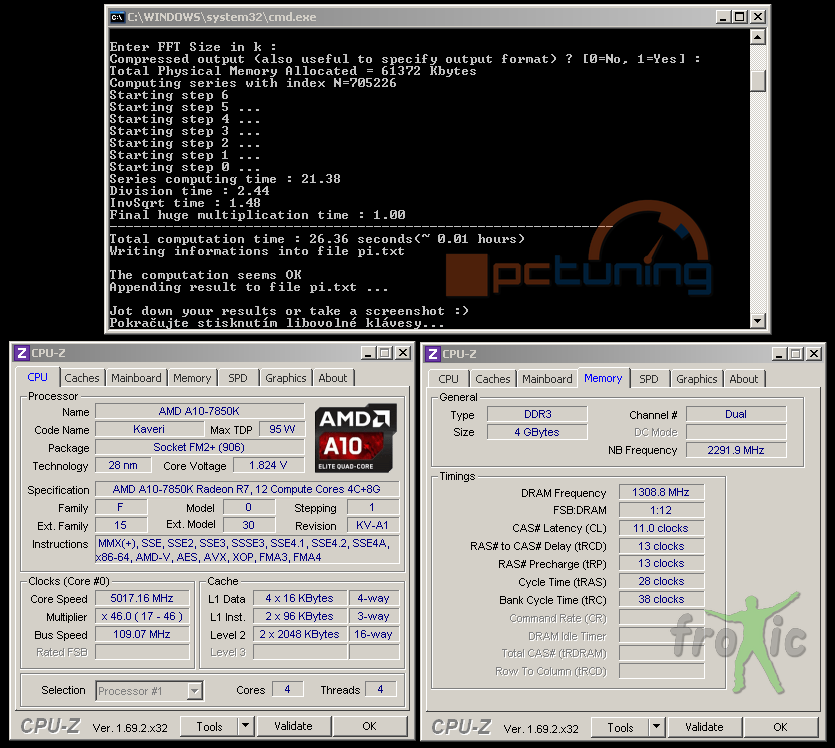This screenshot has height=748, width=835.
Task: Click the 4 GBytes memory size value
Action: coord(538,432)
